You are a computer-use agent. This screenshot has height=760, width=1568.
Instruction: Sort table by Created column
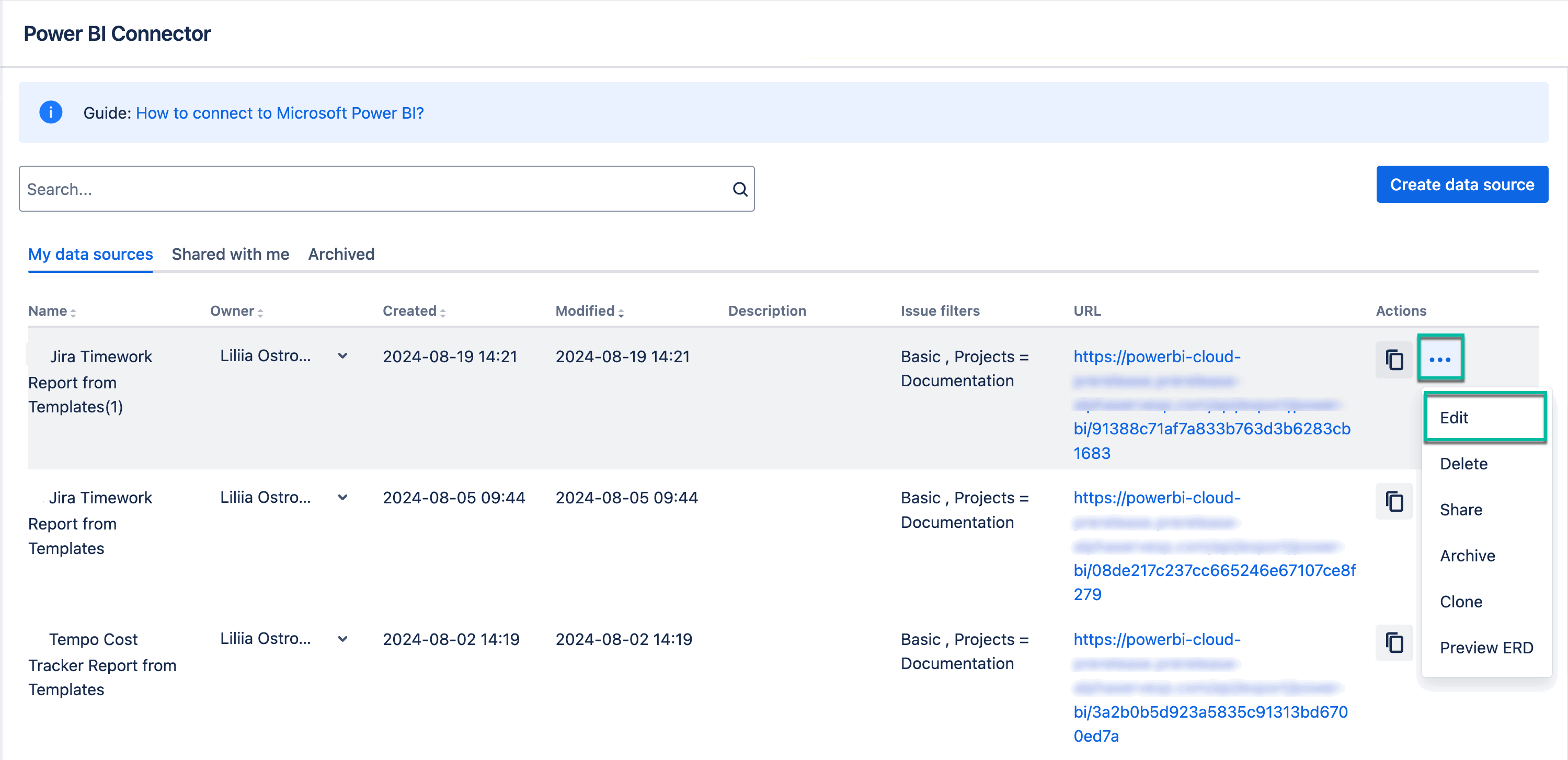[x=414, y=312]
